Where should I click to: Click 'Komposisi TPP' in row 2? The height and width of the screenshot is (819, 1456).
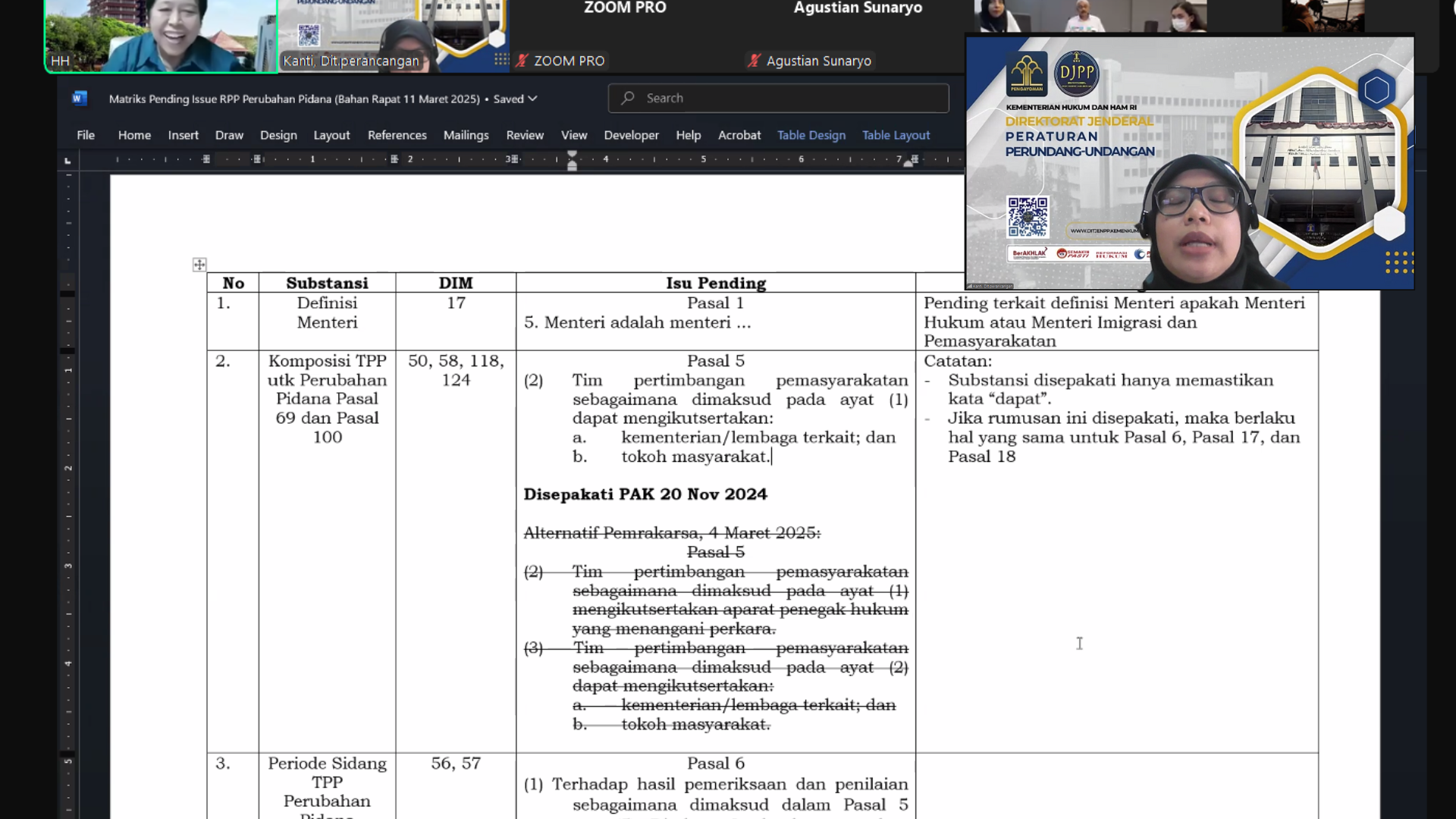[327, 360]
